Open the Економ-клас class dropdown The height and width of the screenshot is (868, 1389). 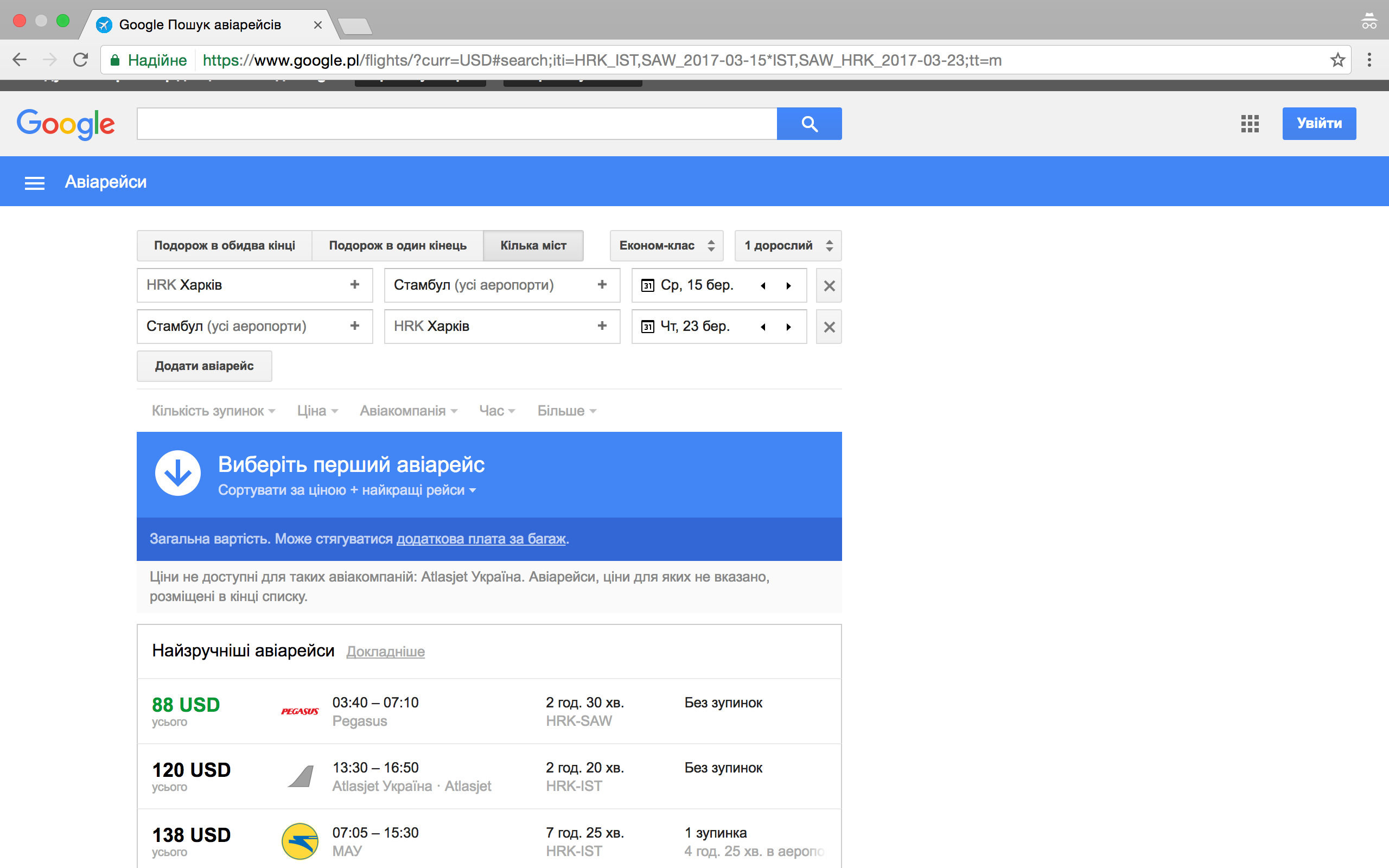(x=666, y=246)
